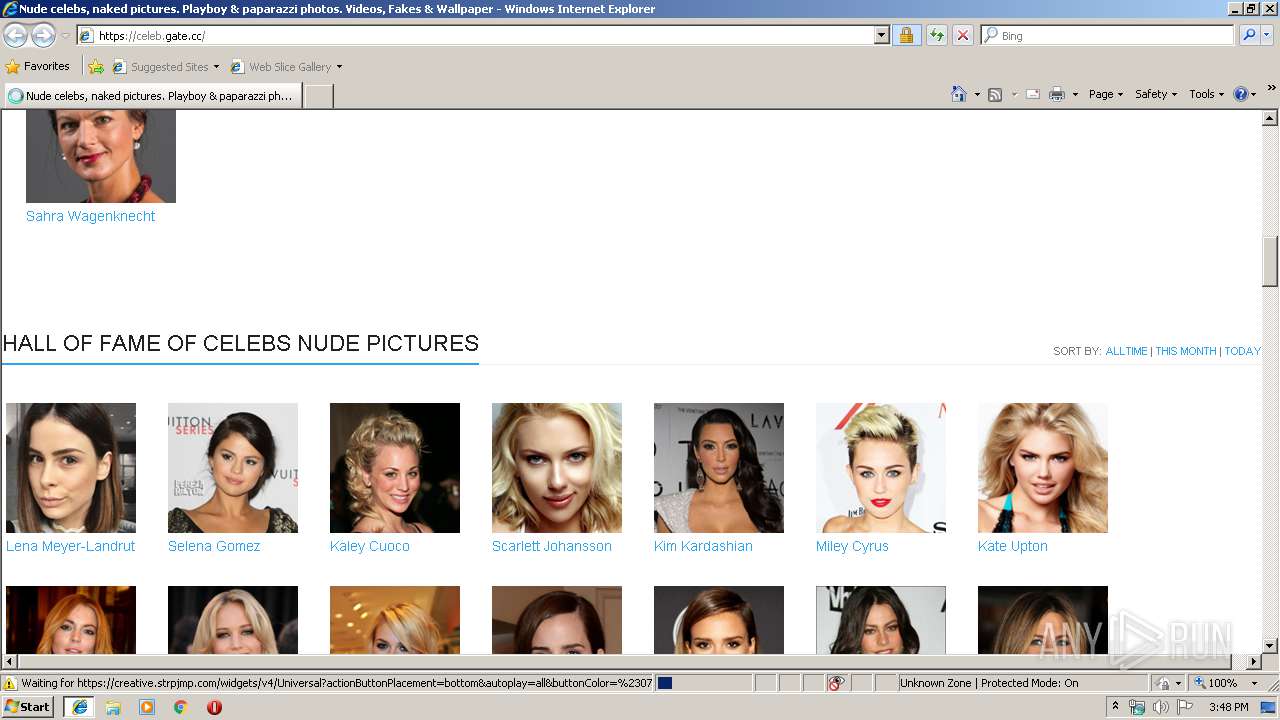Click the status bar warning icon
The width and height of the screenshot is (1280, 720).
click(10, 683)
